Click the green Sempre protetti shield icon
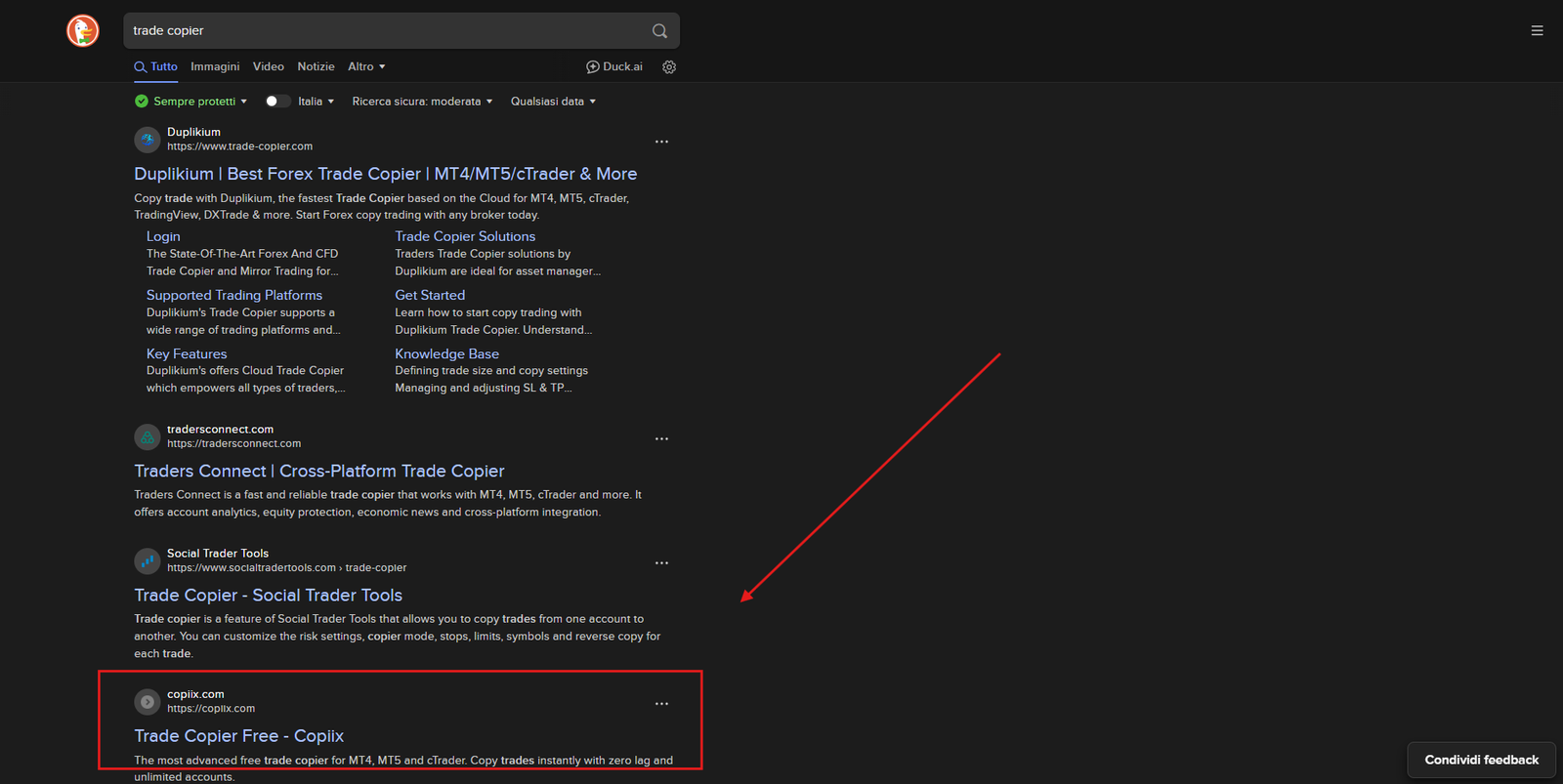Image resolution: width=1563 pixels, height=784 pixels. tap(142, 102)
